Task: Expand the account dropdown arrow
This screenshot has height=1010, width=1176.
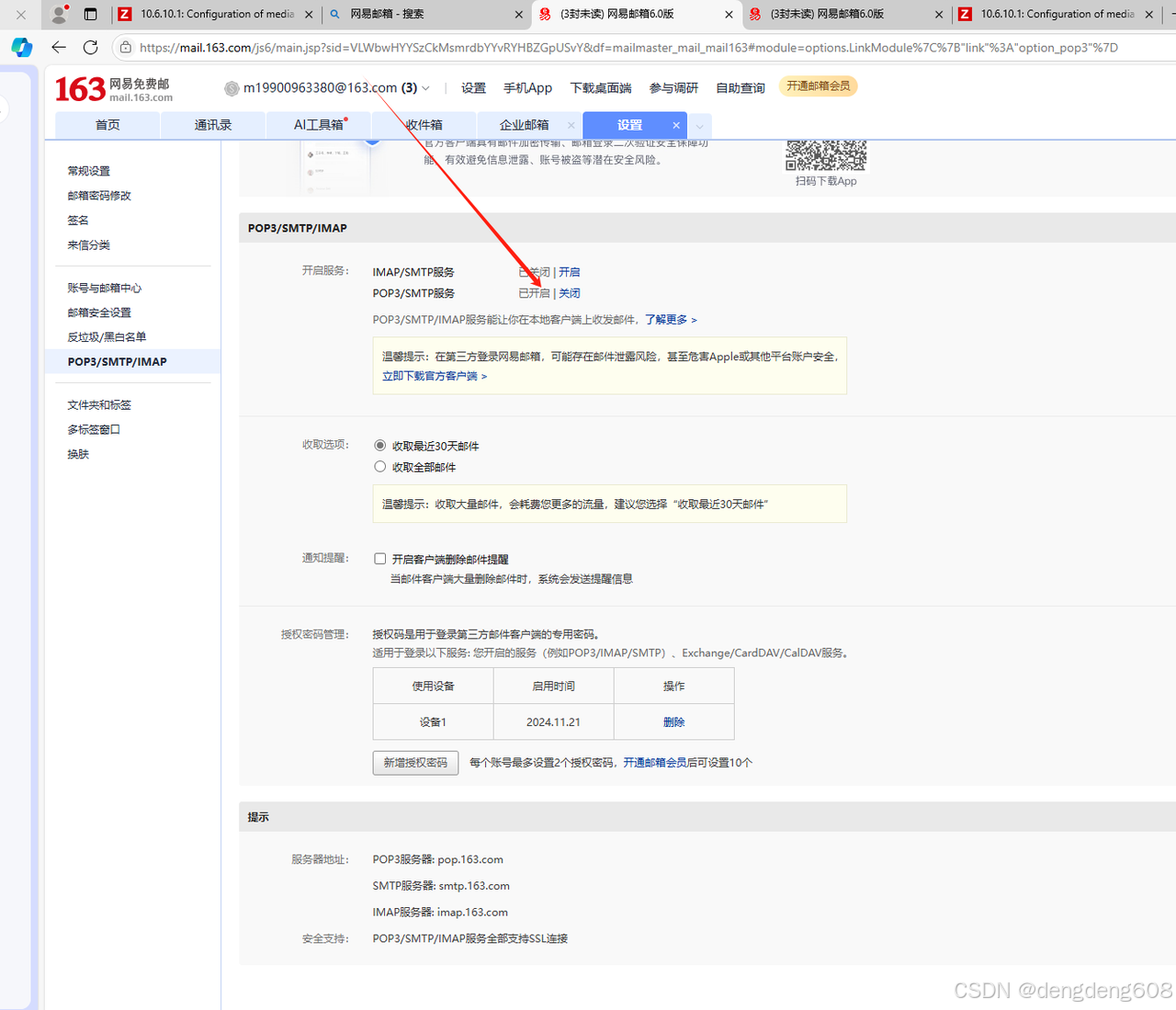Action: point(425,88)
